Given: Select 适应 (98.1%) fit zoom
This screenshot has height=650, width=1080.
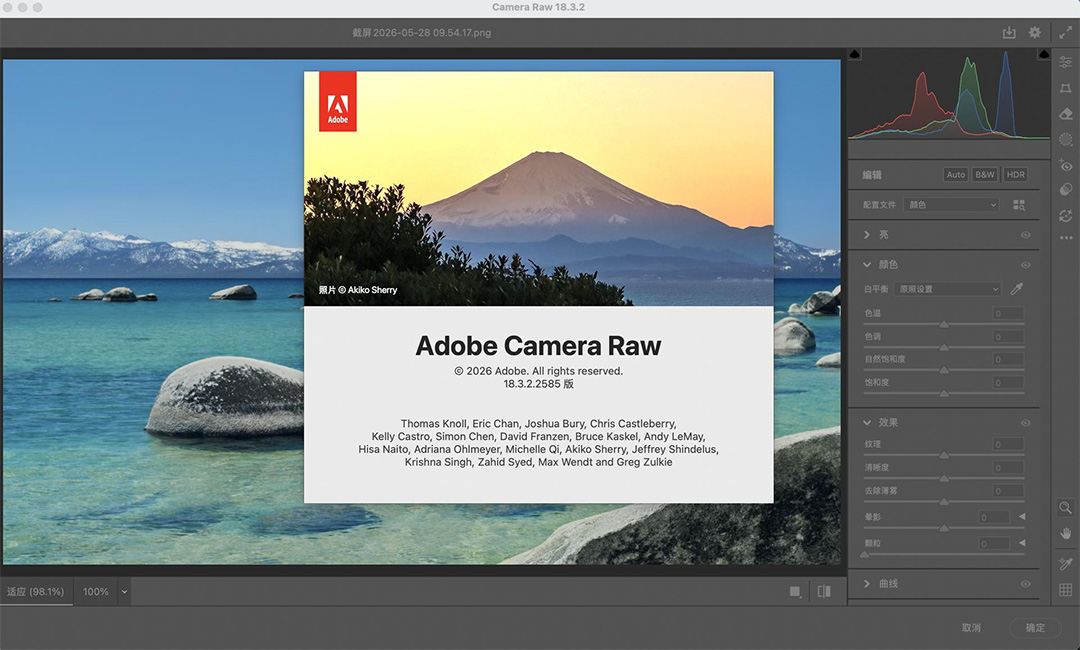Looking at the screenshot, I should (x=36, y=591).
